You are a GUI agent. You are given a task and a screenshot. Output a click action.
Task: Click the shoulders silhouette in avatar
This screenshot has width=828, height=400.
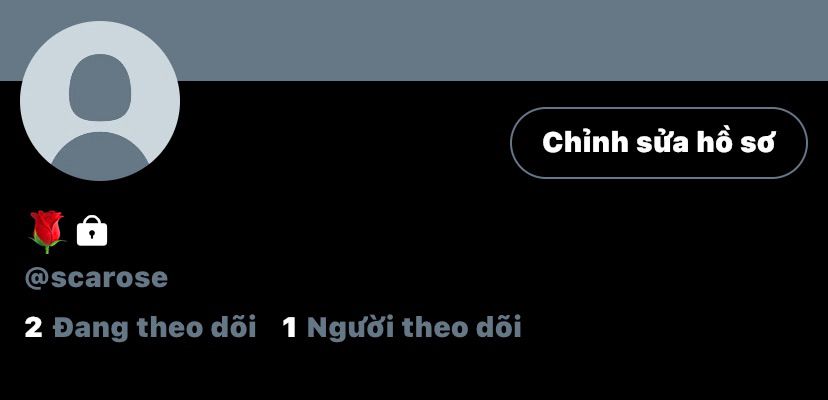pyautogui.click(x=100, y=156)
